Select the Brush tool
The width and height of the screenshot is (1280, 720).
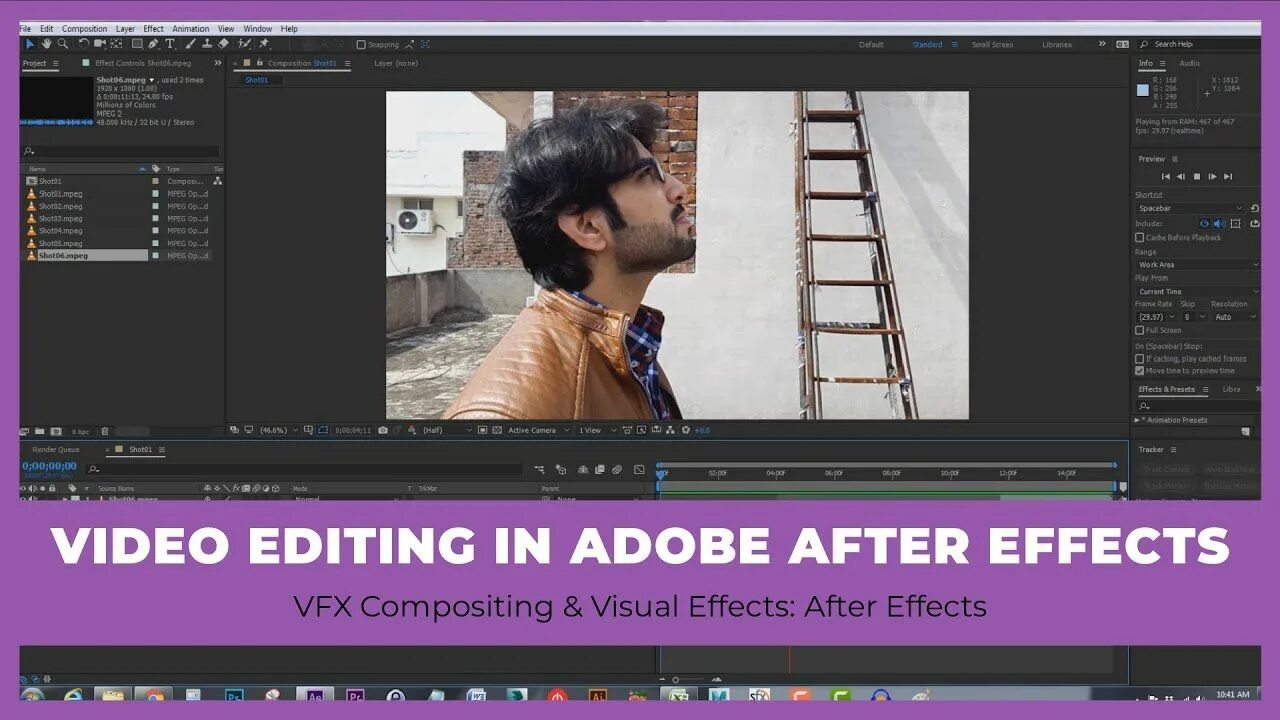[x=190, y=44]
